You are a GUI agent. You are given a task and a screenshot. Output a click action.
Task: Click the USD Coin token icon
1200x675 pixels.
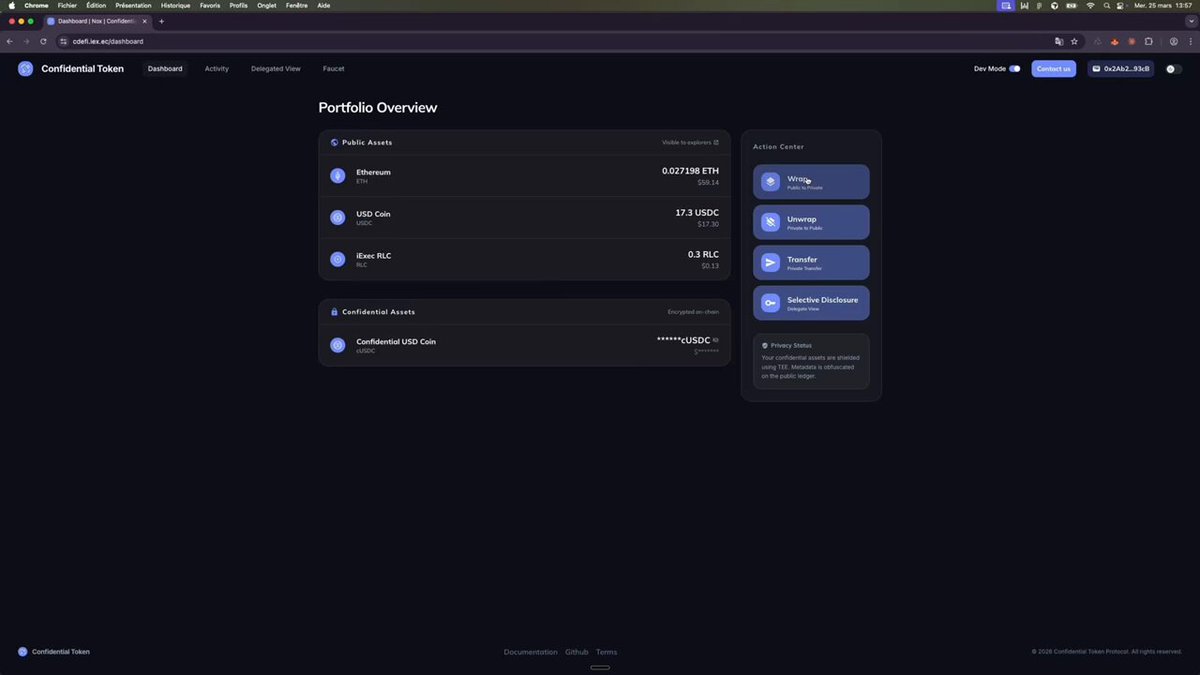tap(338, 217)
